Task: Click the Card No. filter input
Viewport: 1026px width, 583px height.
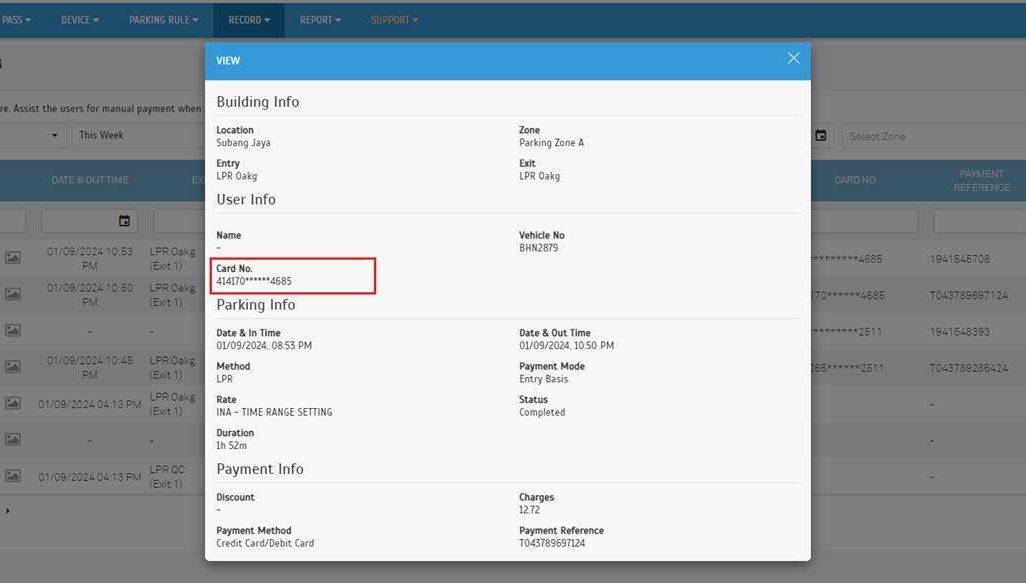Action: pos(864,221)
